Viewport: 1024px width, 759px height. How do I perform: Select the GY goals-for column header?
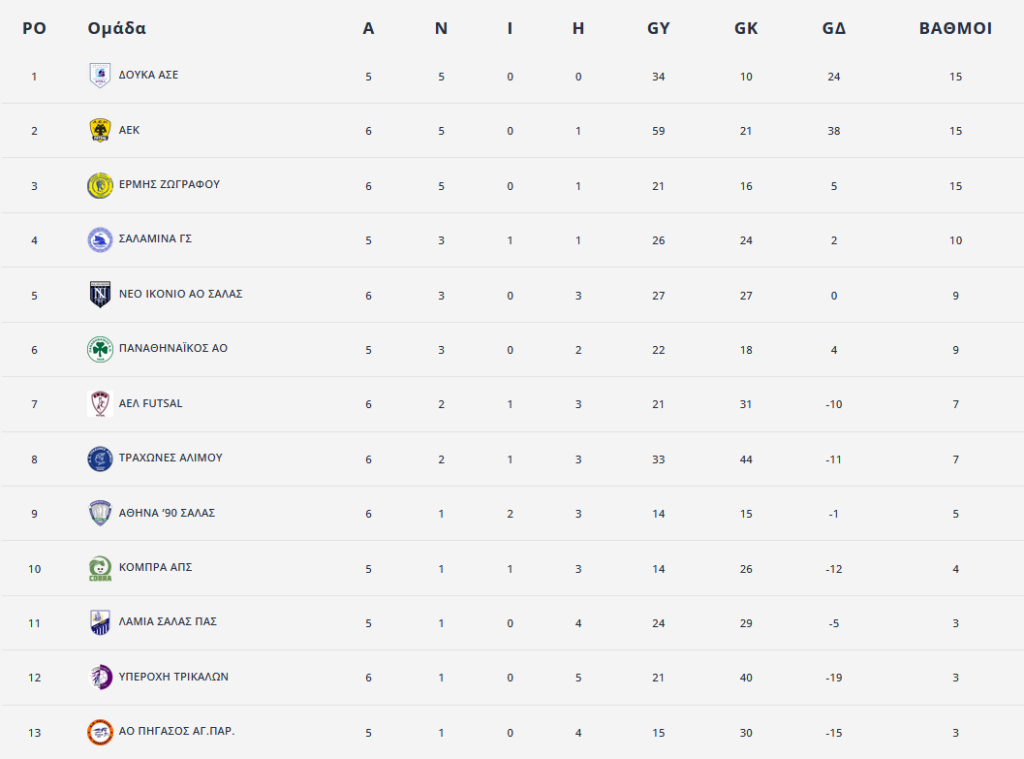(658, 28)
